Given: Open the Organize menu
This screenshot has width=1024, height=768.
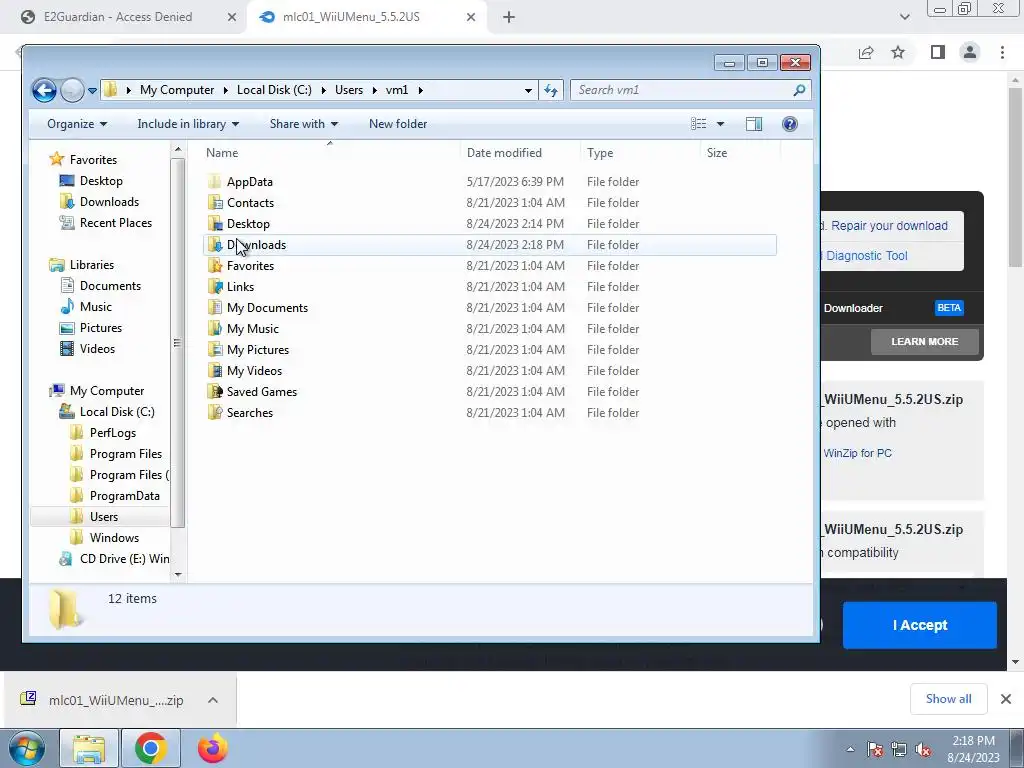Looking at the screenshot, I should pos(76,124).
